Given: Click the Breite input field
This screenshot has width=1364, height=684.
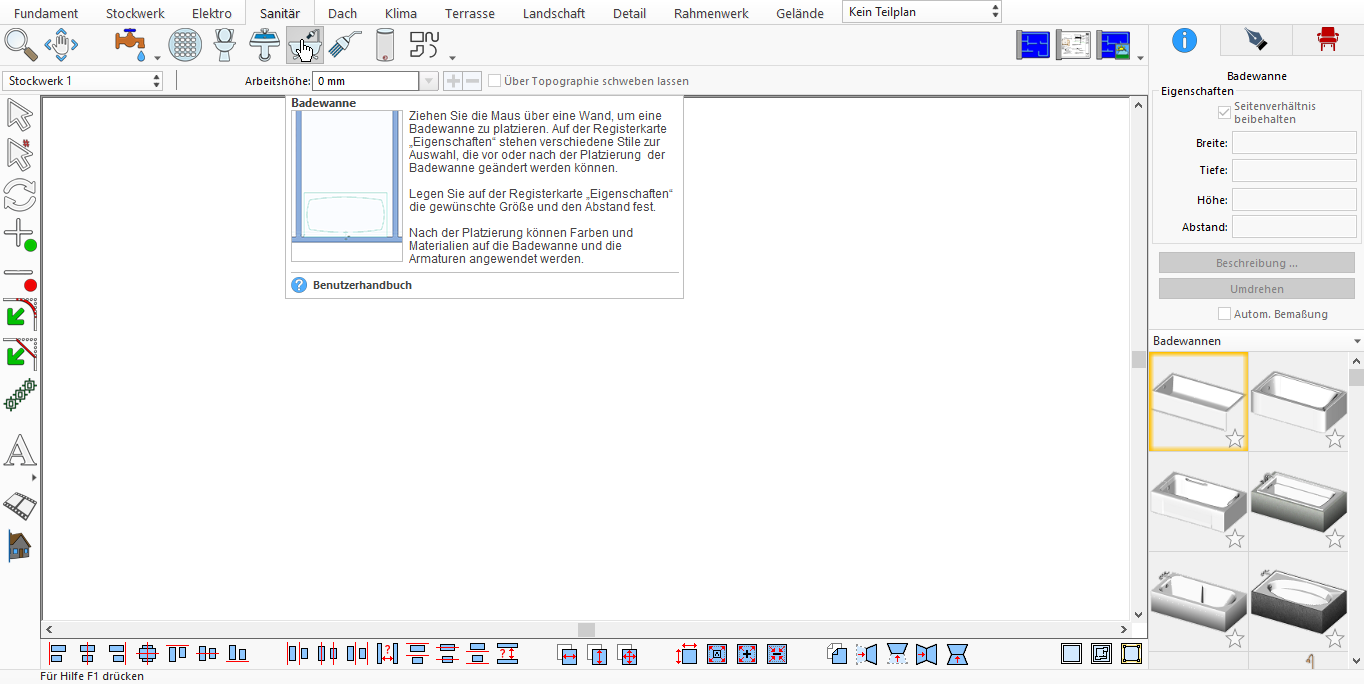Looking at the screenshot, I should point(1294,143).
